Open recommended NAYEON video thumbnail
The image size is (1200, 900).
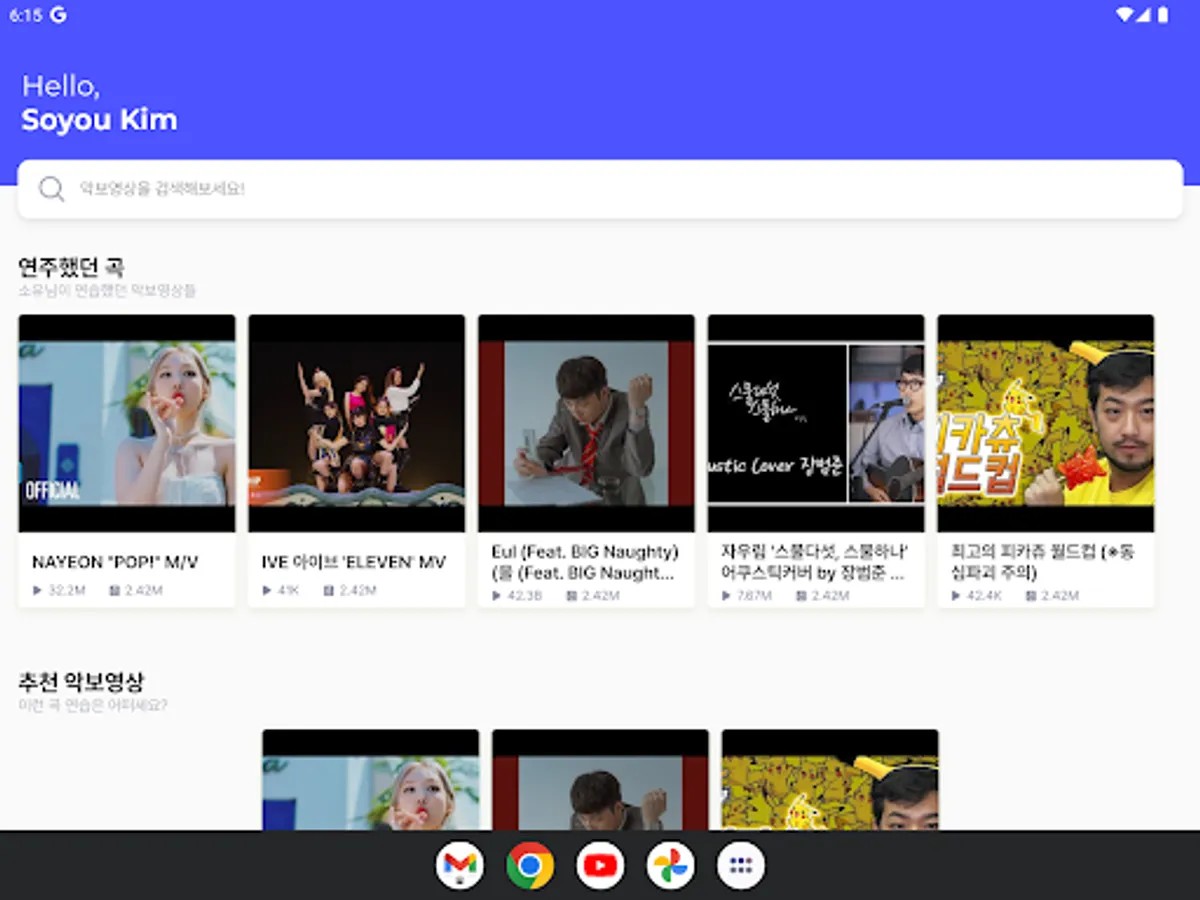(371, 780)
